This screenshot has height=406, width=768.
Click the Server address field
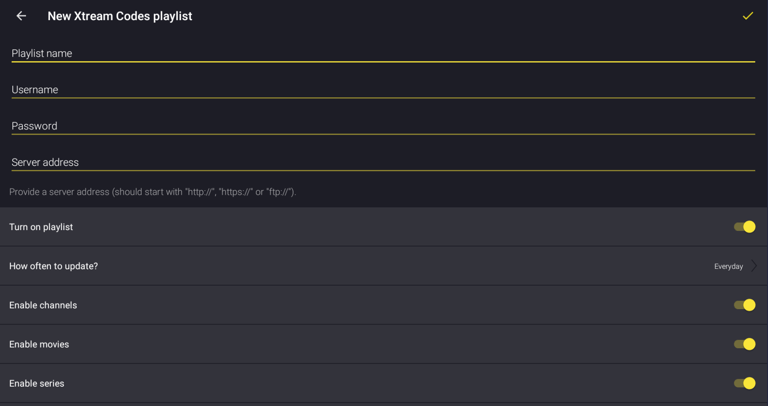pos(383,162)
